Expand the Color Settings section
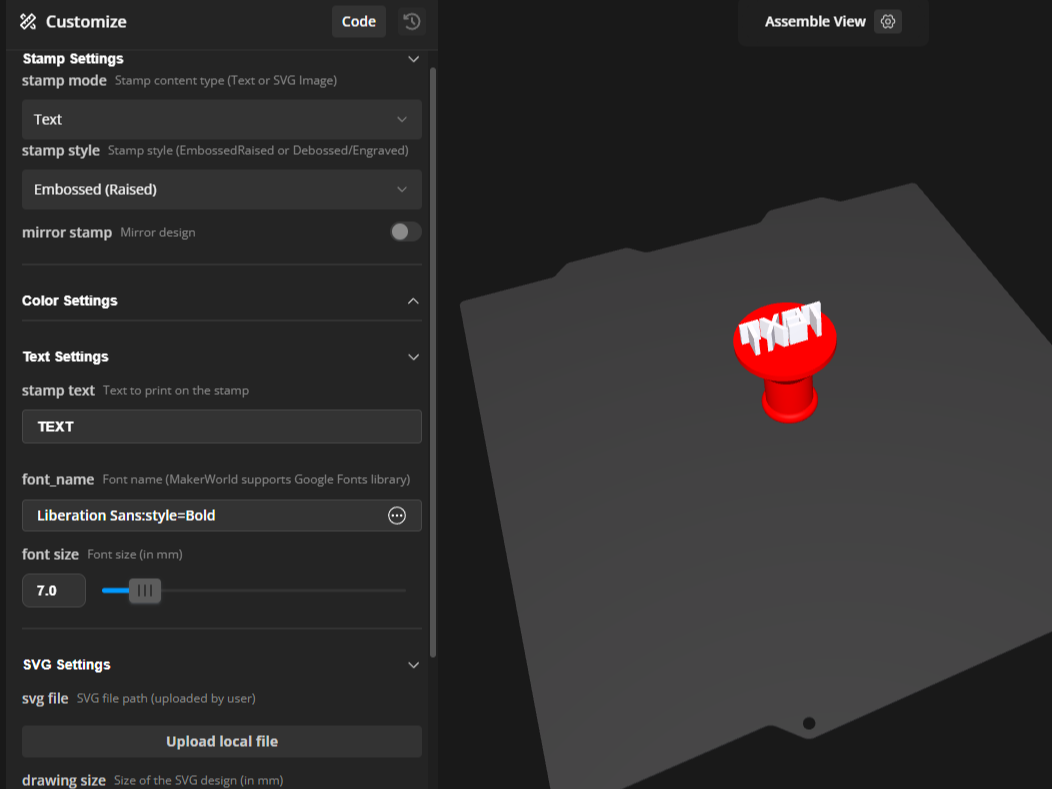 (x=413, y=301)
